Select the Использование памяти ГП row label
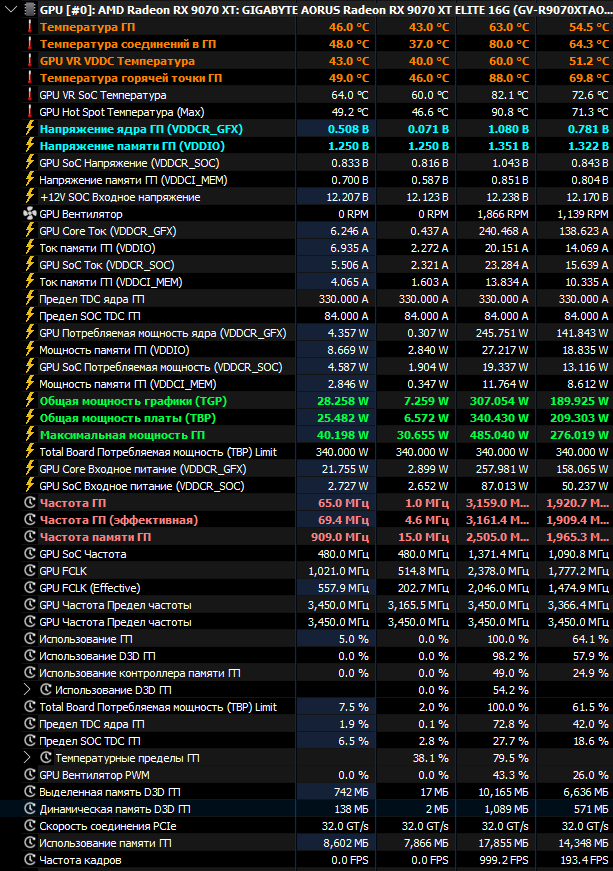The image size is (613, 871). 104,843
